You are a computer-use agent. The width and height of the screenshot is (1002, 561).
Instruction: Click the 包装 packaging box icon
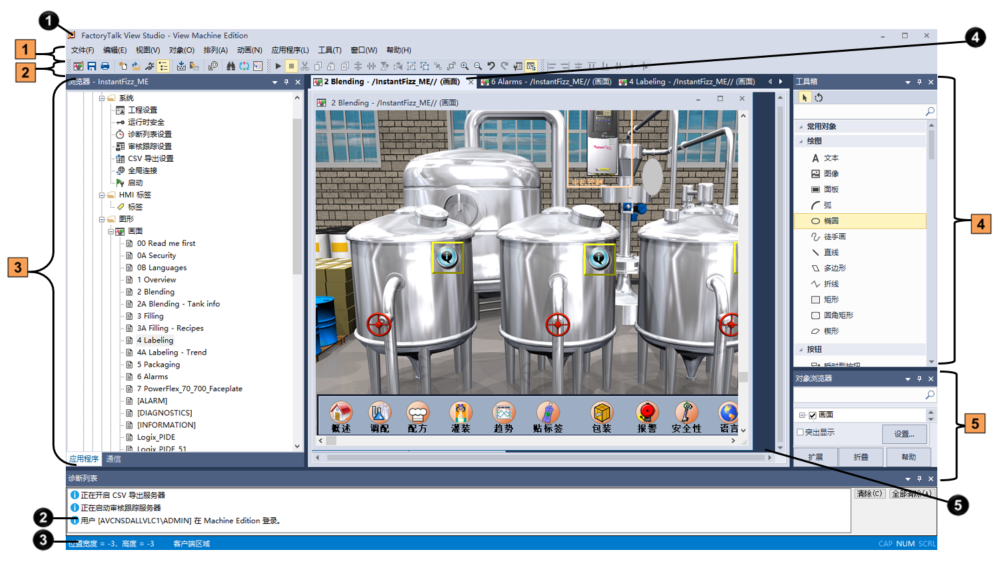601,411
